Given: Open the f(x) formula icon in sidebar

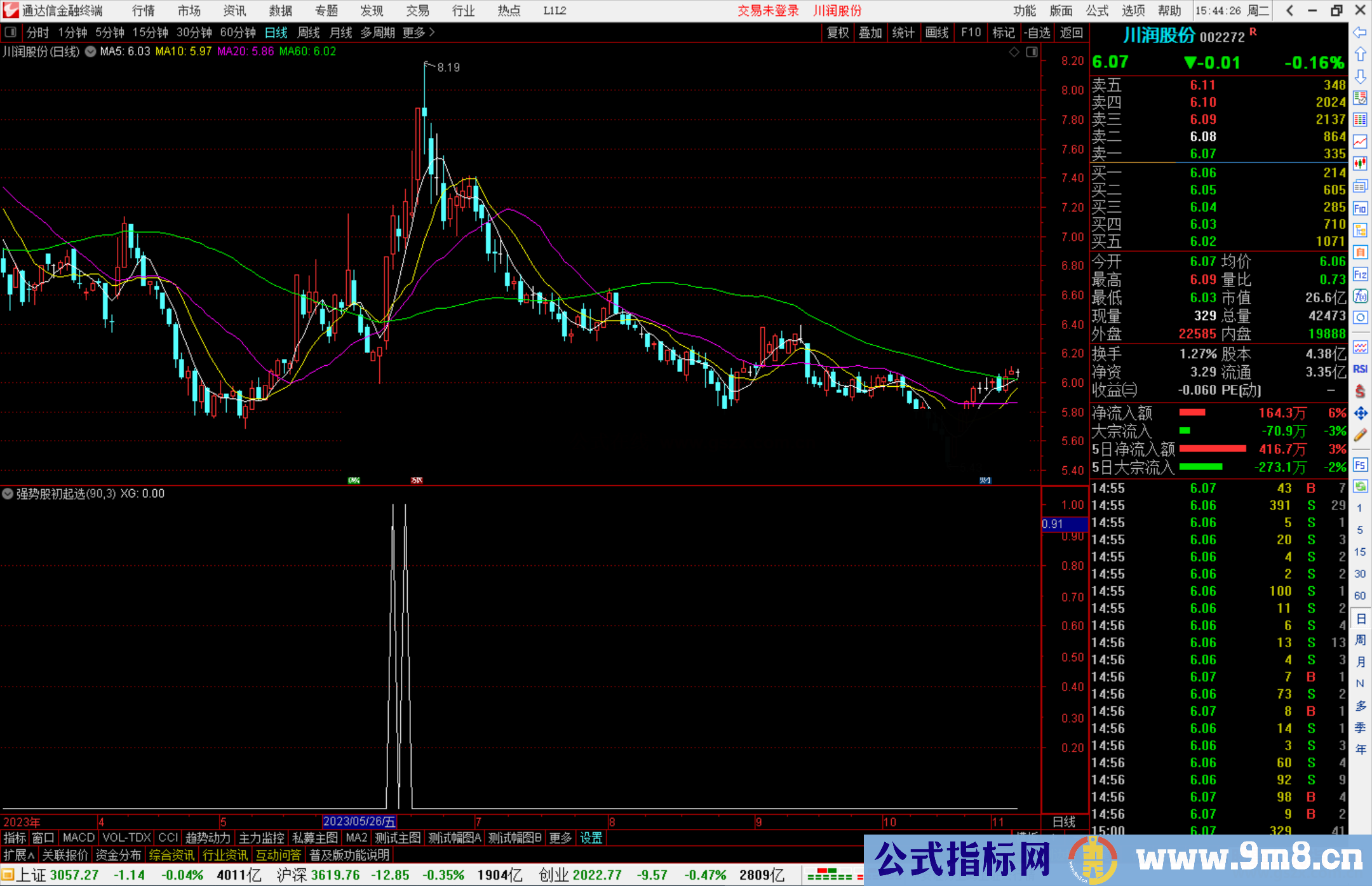Looking at the screenshot, I should [1359, 296].
